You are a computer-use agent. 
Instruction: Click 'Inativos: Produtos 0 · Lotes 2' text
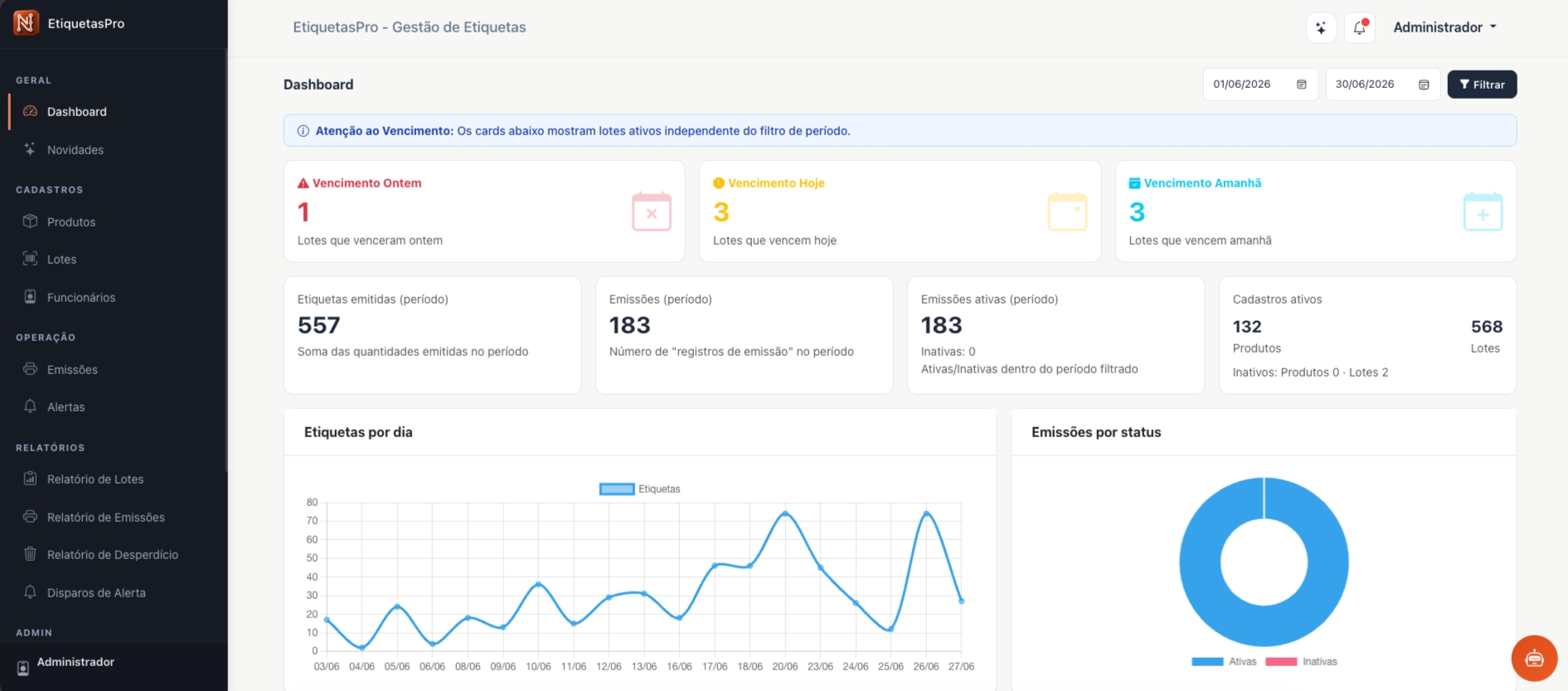(1310, 372)
